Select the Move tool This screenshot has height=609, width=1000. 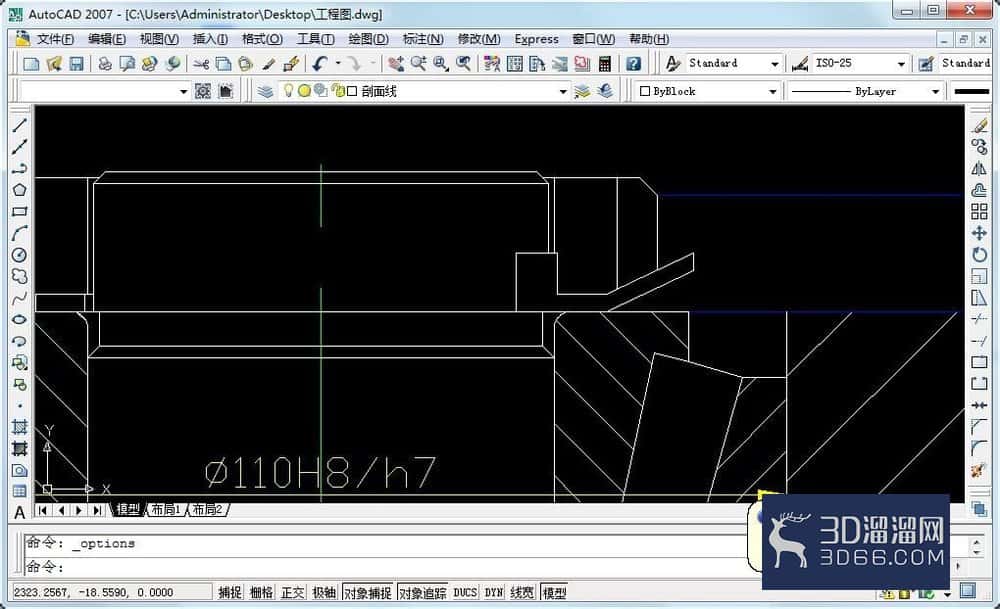pos(979,233)
